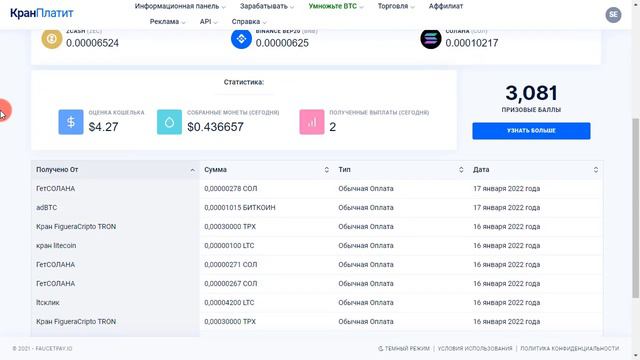Click the Binance BEP20 coin icon
The width and height of the screenshot is (640, 360).
(241, 38)
